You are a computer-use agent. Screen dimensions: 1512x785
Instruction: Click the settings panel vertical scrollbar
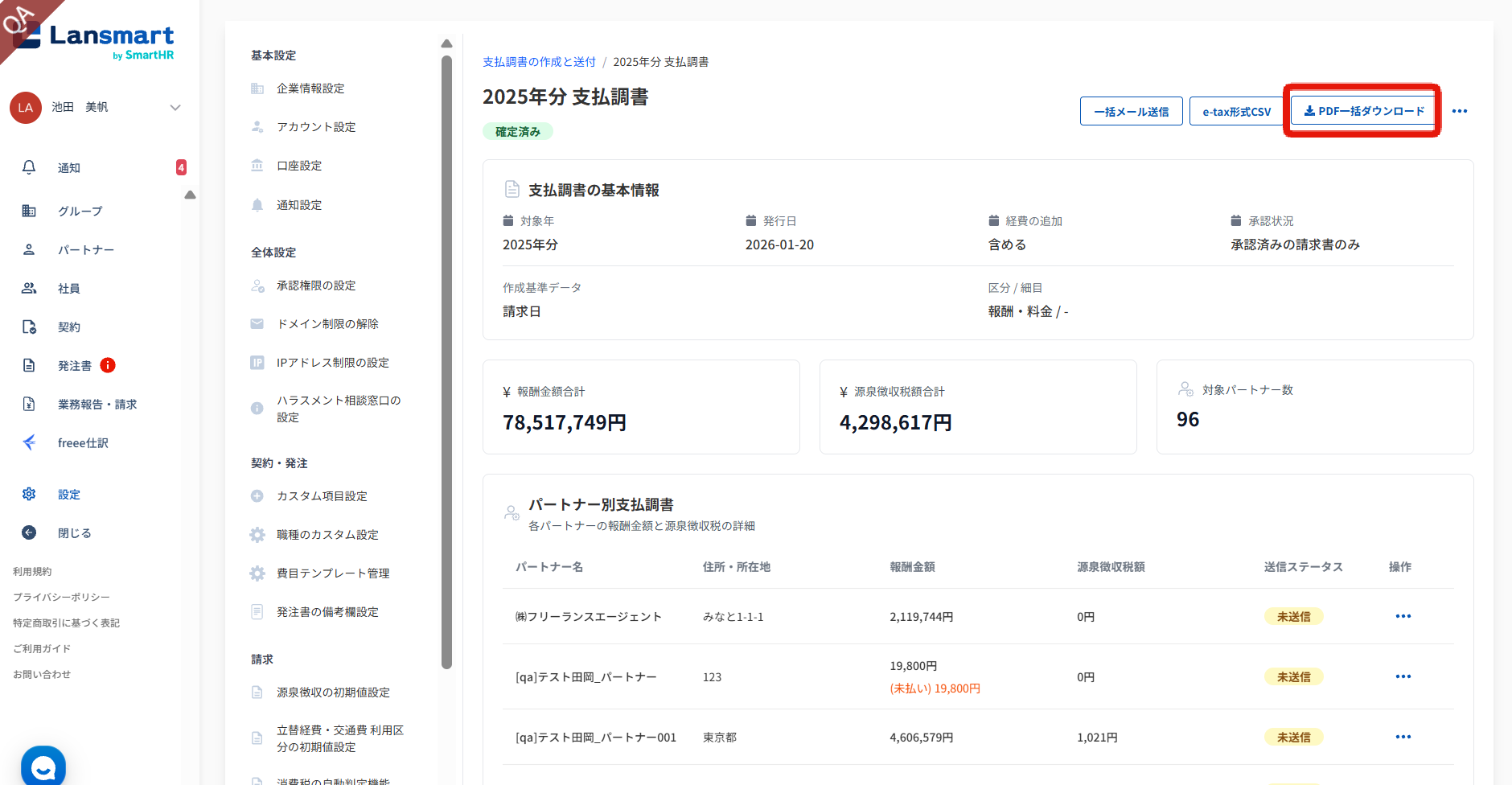pyautogui.click(x=446, y=362)
